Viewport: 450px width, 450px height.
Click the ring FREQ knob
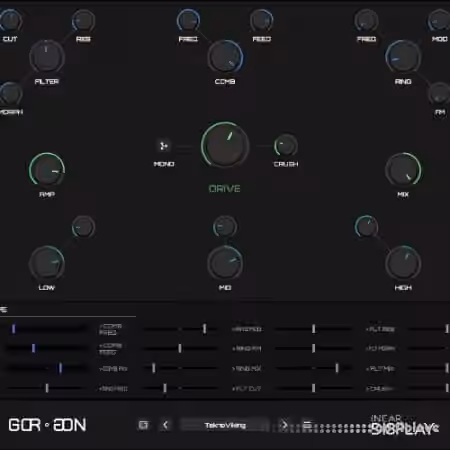(366, 21)
